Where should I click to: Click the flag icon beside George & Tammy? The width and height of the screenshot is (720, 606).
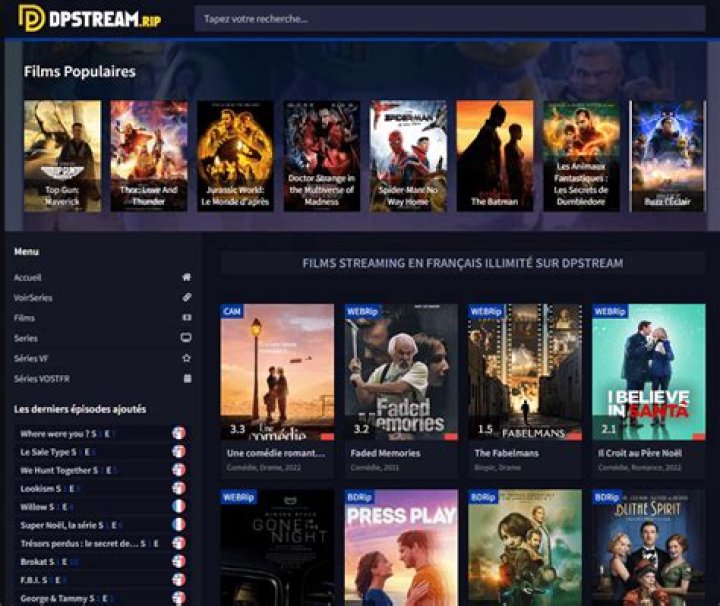179,598
